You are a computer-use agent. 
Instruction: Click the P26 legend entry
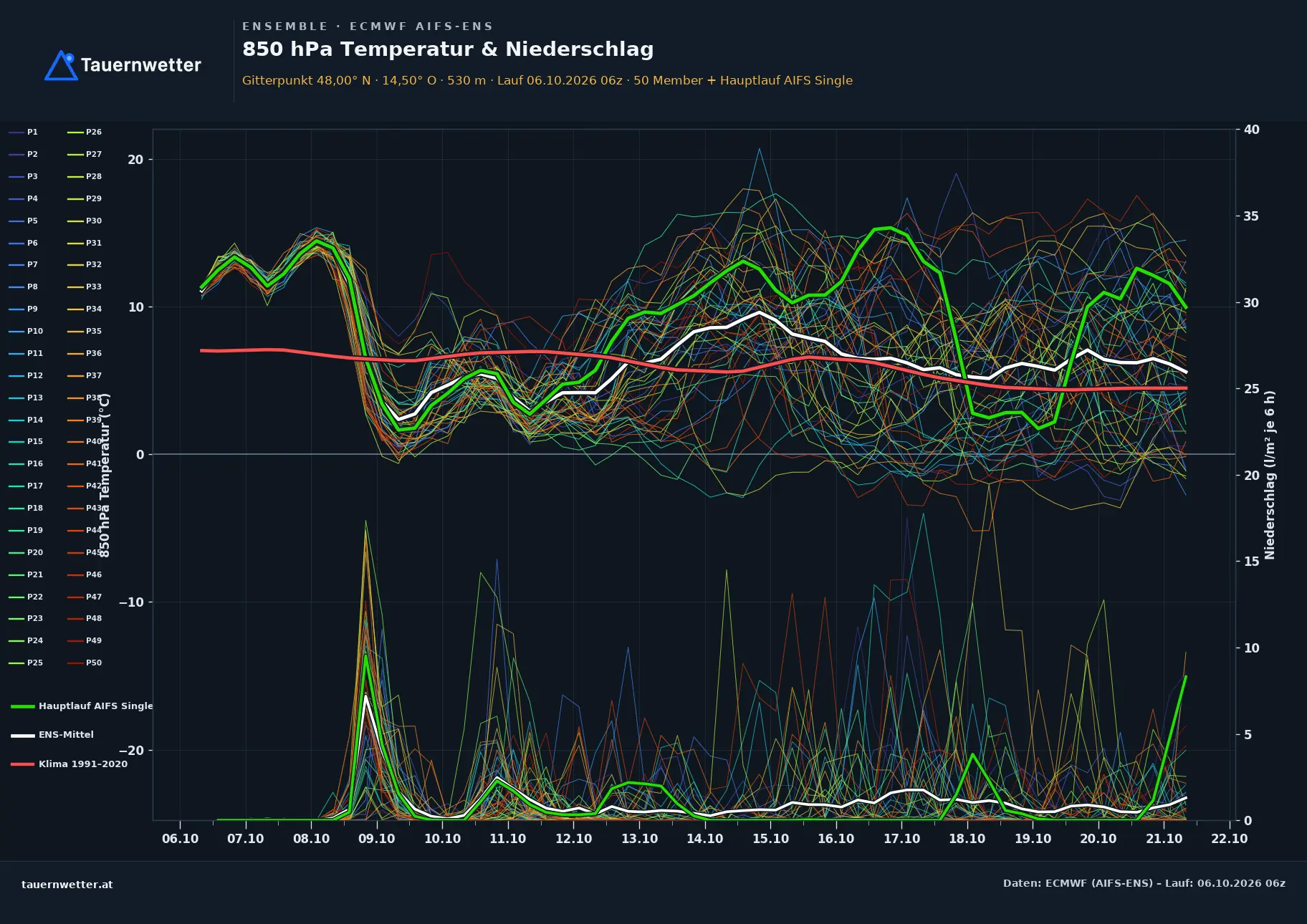pos(85,133)
